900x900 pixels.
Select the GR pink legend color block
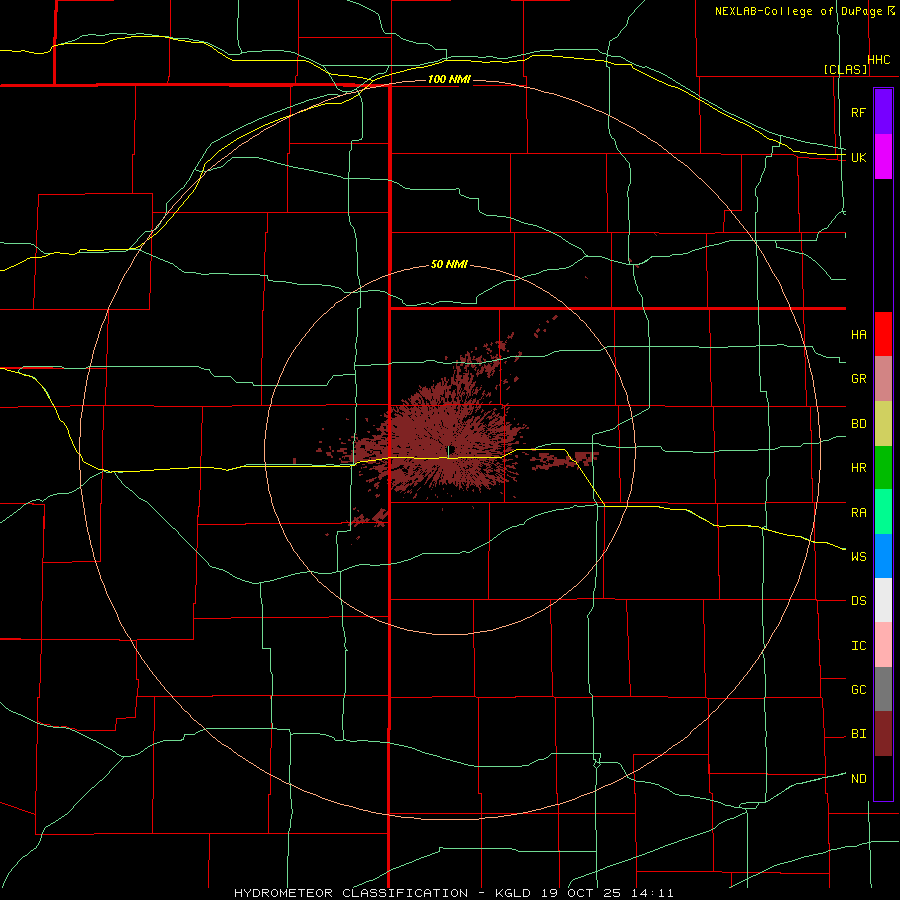883,379
